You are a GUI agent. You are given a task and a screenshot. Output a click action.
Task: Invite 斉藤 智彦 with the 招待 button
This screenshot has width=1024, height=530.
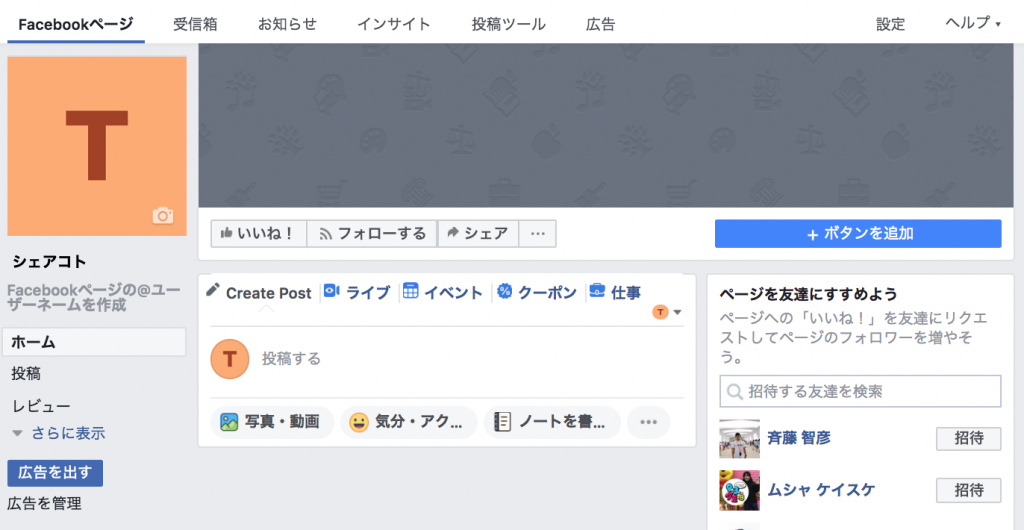(x=968, y=439)
